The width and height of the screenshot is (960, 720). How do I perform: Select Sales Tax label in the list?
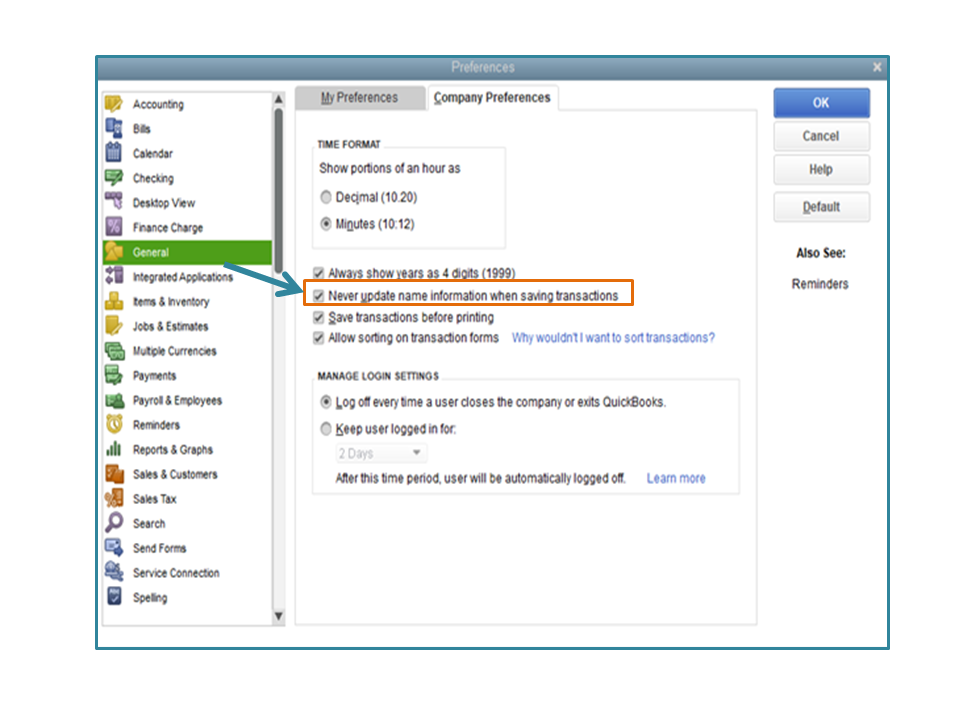pos(154,498)
